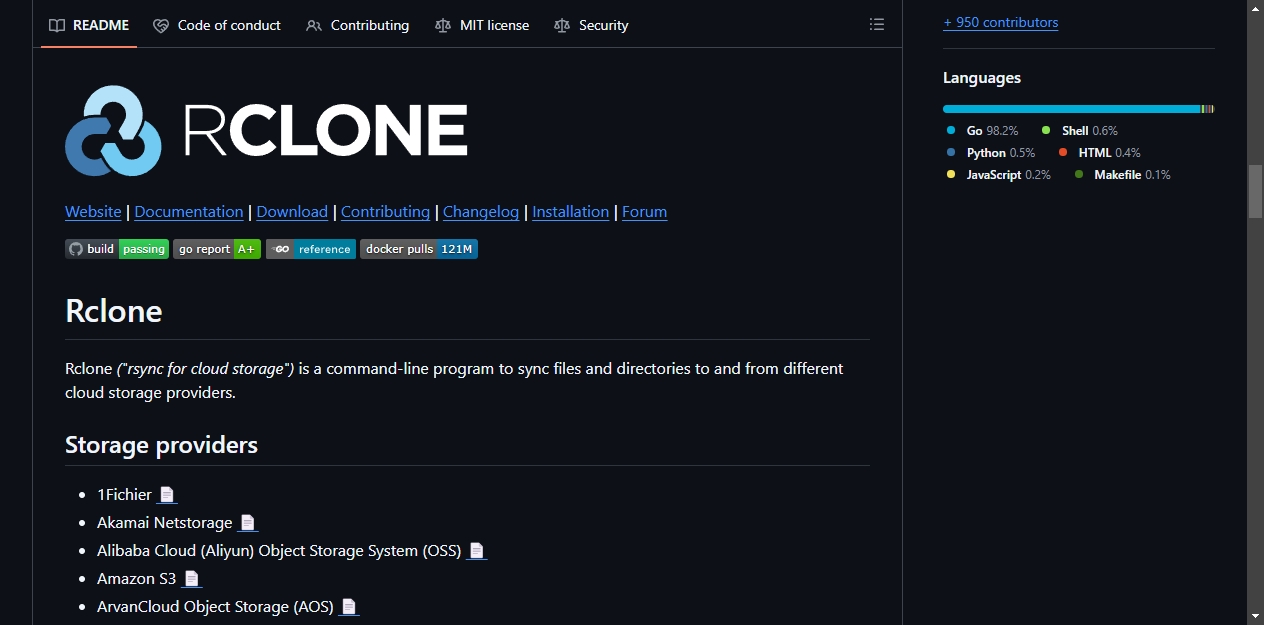Open the README tab
Image resolution: width=1264 pixels, height=625 pixels.
pos(89,25)
